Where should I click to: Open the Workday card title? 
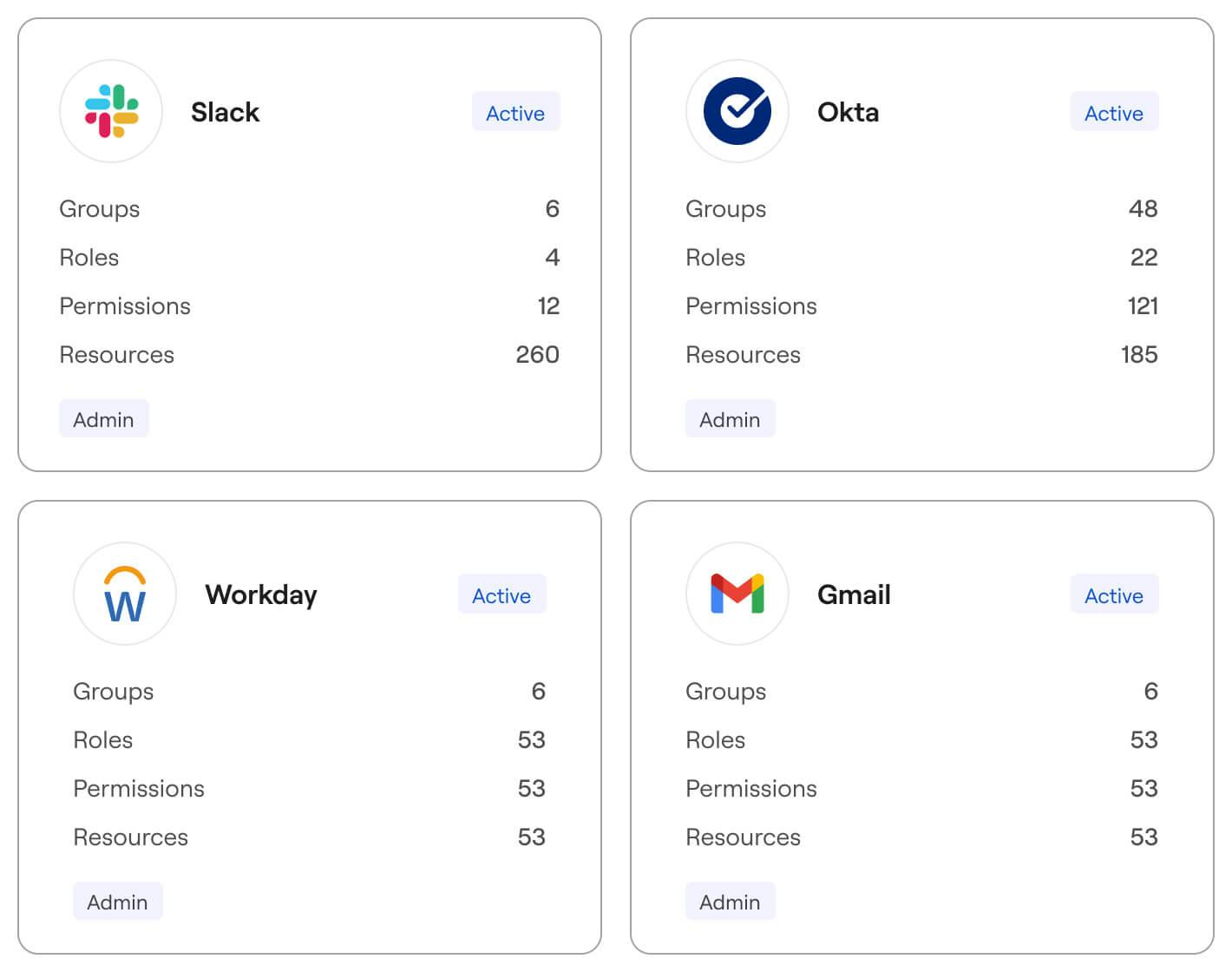click(x=260, y=594)
